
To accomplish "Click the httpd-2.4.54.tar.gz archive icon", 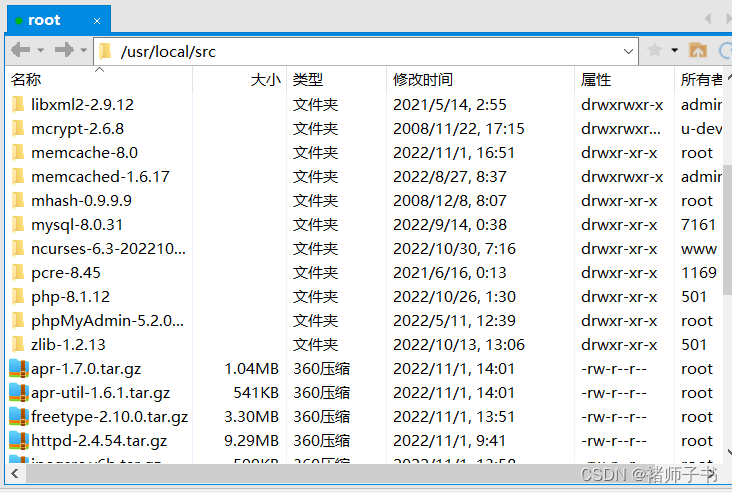I will tap(19, 440).
